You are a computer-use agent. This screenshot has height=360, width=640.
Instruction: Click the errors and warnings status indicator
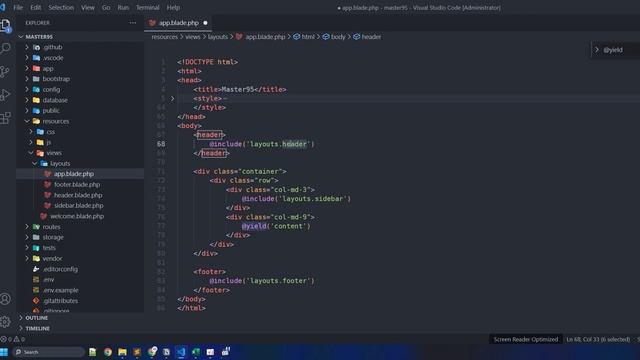click(x=13, y=339)
